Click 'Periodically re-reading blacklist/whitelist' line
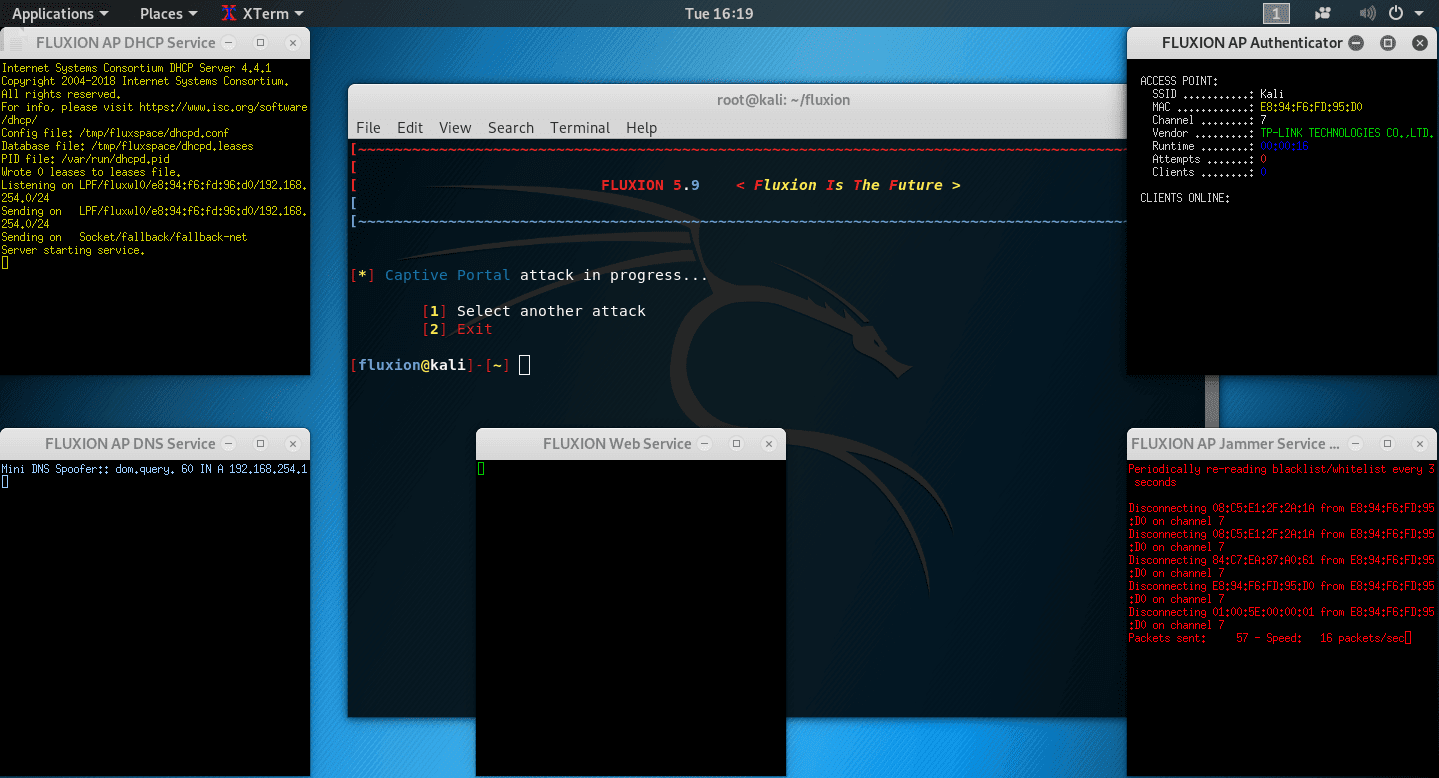1439x778 pixels. click(x=1282, y=475)
